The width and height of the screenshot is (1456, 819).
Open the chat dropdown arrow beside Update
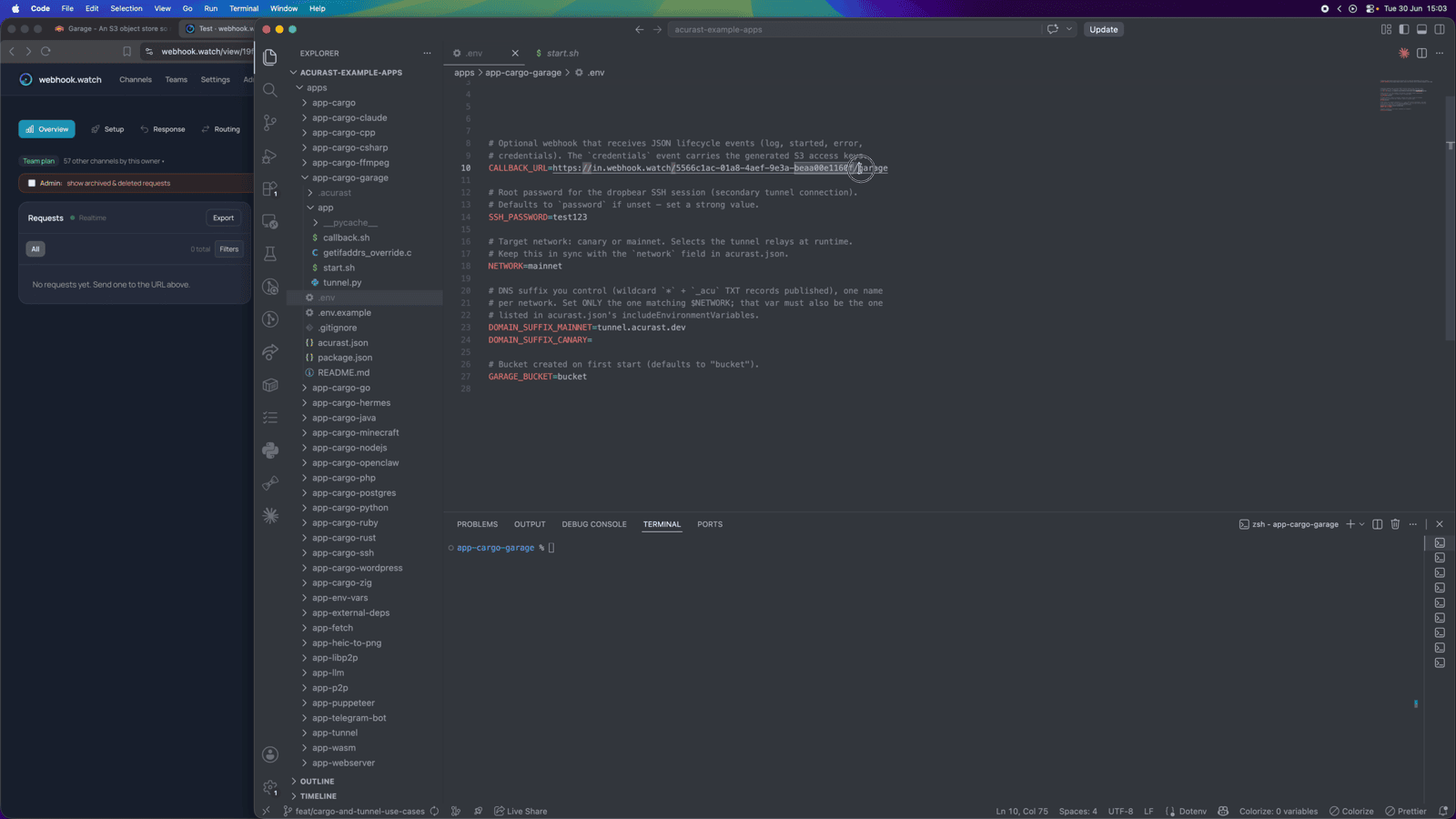click(x=1069, y=29)
